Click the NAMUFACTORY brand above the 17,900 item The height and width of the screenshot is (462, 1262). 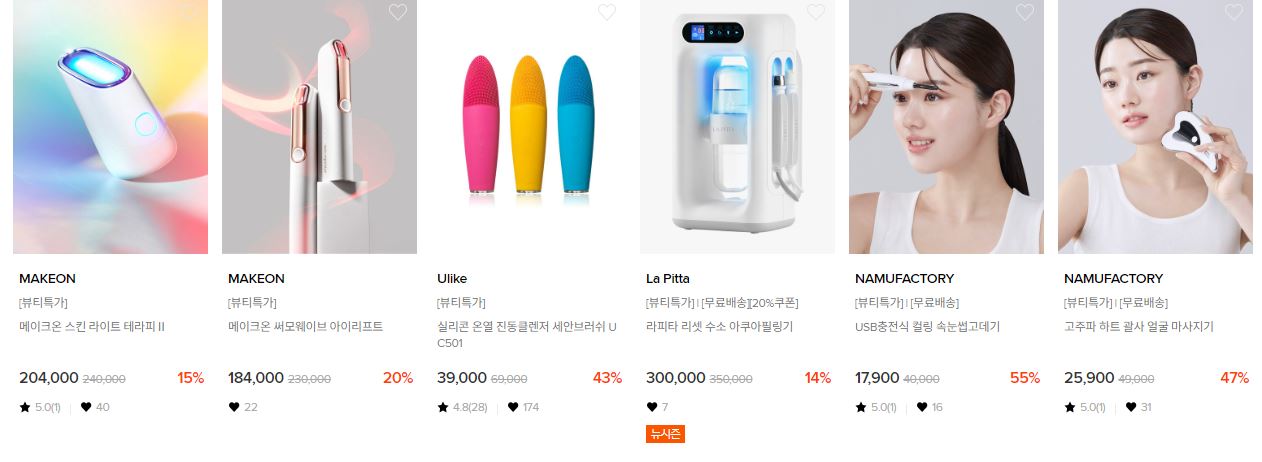[905, 278]
